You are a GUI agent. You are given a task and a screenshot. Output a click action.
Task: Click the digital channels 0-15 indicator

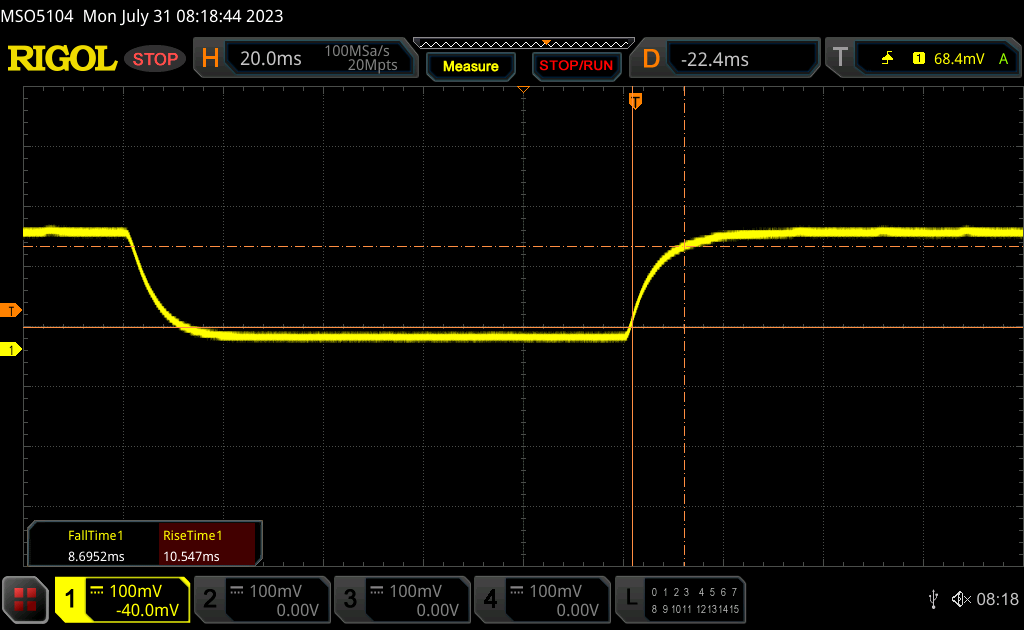695,600
